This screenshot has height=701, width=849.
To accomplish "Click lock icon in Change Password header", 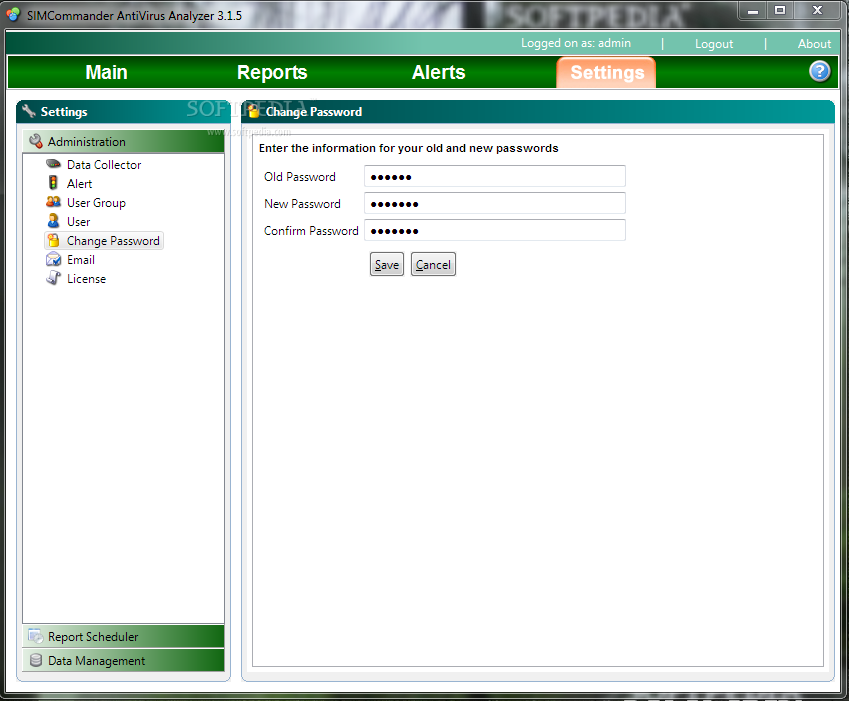I will (x=253, y=111).
